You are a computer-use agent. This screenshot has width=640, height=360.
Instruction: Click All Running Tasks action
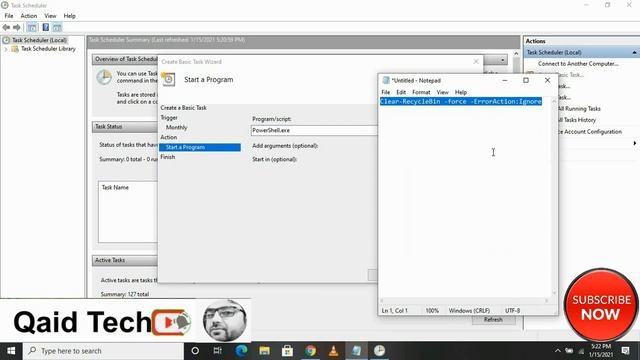[579, 109]
